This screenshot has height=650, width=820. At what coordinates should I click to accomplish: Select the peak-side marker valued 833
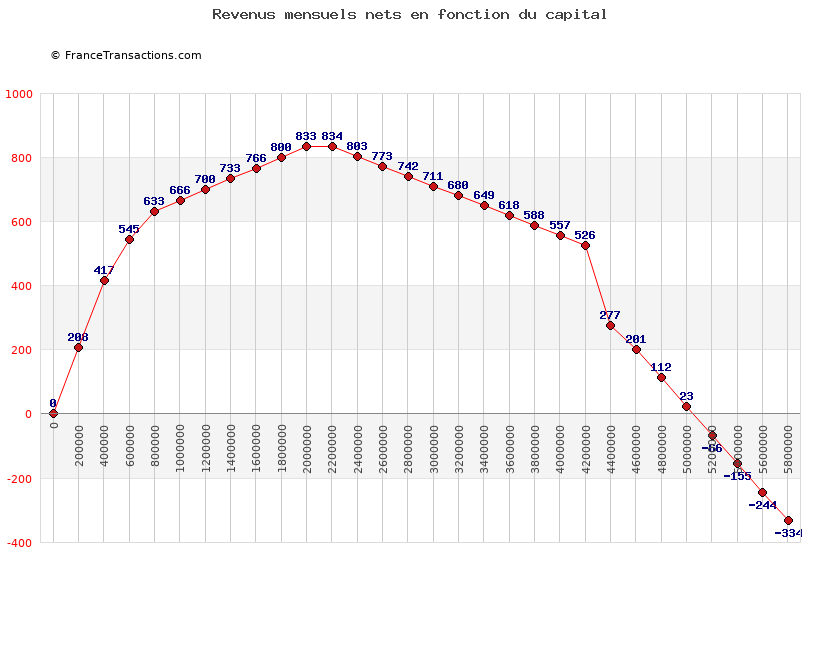point(307,147)
